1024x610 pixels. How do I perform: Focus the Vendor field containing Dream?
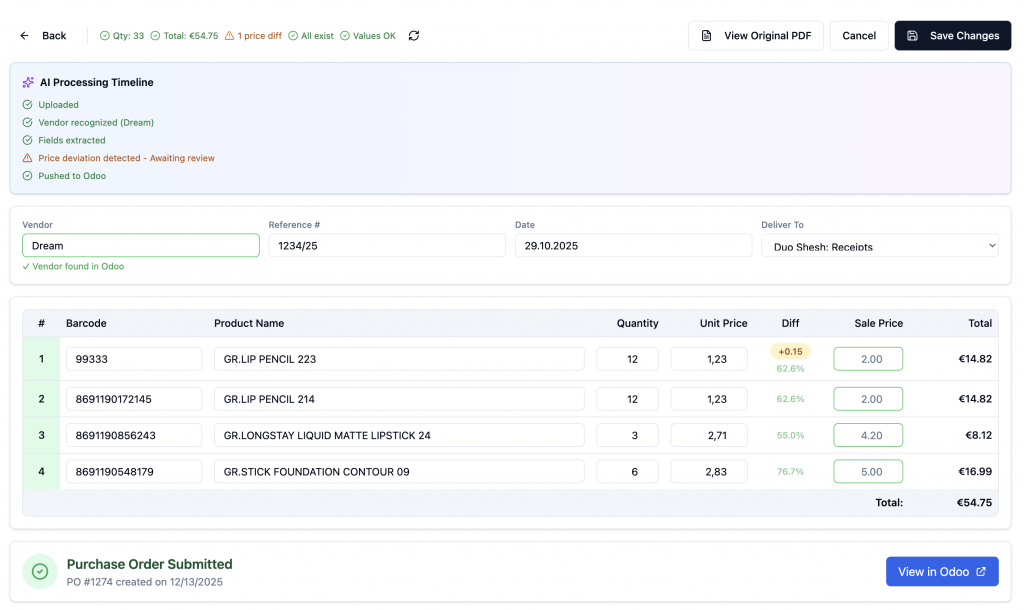(x=140, y=246)
